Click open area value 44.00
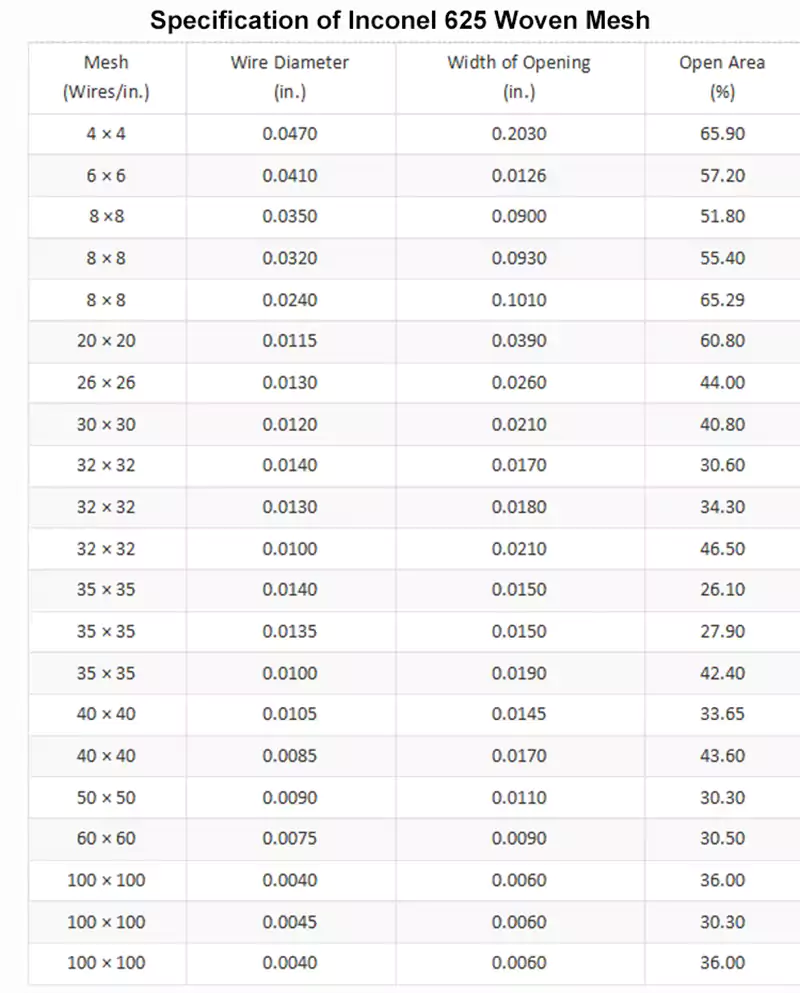Screen dimensions: 800x993 pos(722,383)
